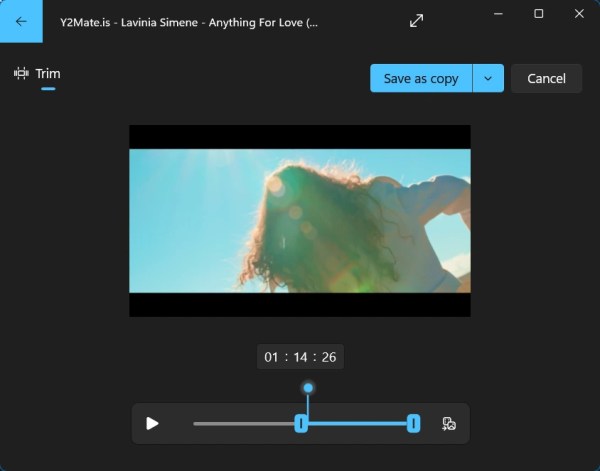Cancel the trim edit

546,79
